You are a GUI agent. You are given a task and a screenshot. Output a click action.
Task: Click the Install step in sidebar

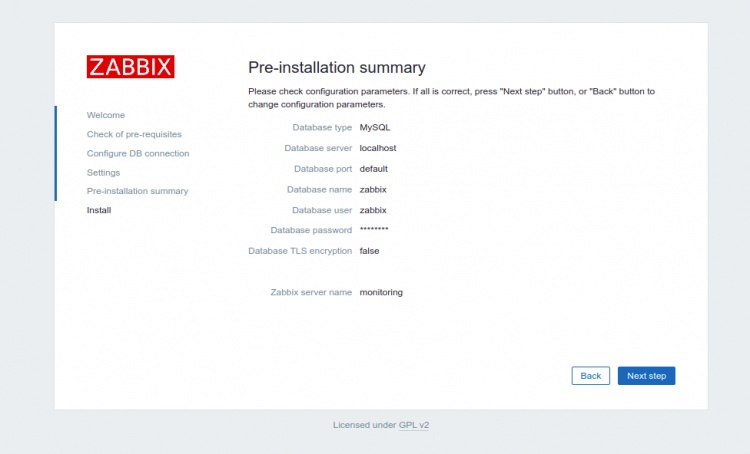pyautogui.click(x=99, y=210)
